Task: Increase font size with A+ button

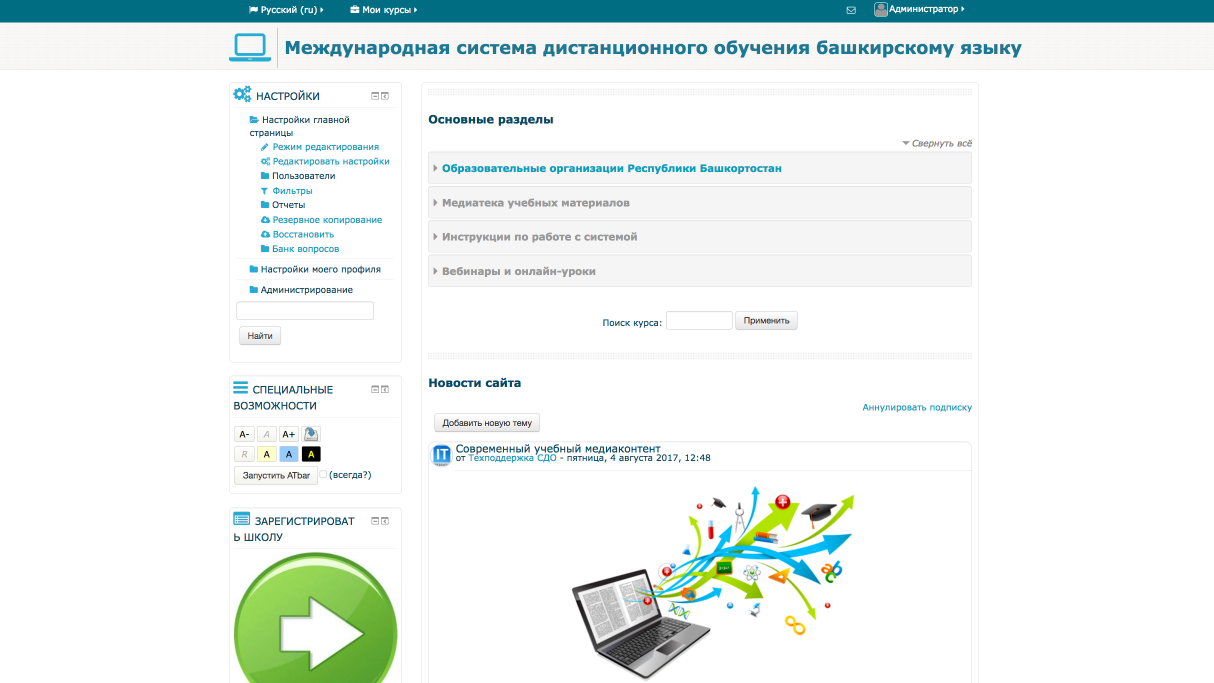Action: 288,434
